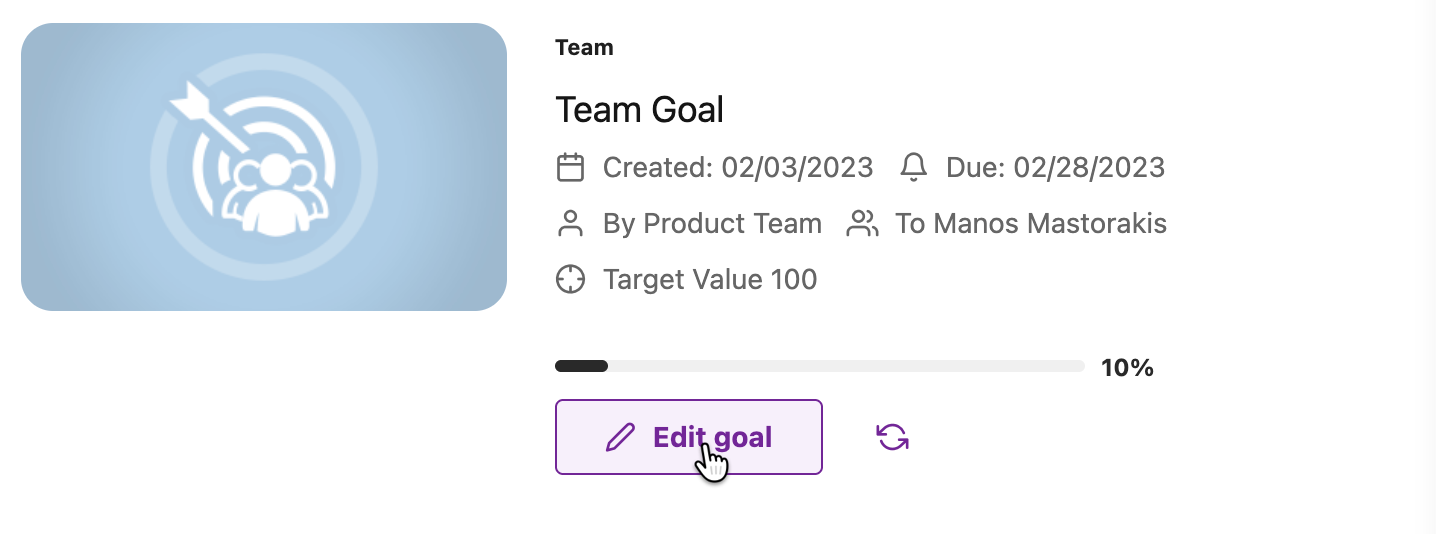The height and width of the screenshot is (534, 1436).
Task: Click the crosshair target icon beside Target Value
Action: 570,279
